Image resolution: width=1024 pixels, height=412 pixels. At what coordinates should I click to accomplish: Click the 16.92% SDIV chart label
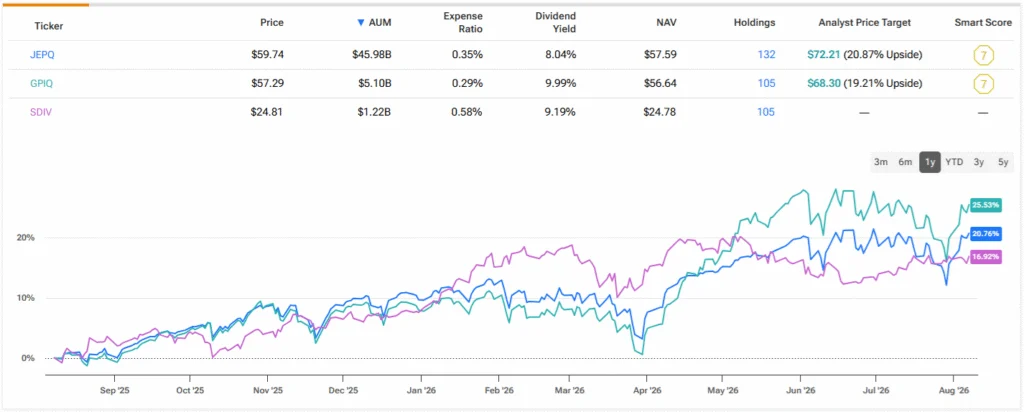pos(985,257)
